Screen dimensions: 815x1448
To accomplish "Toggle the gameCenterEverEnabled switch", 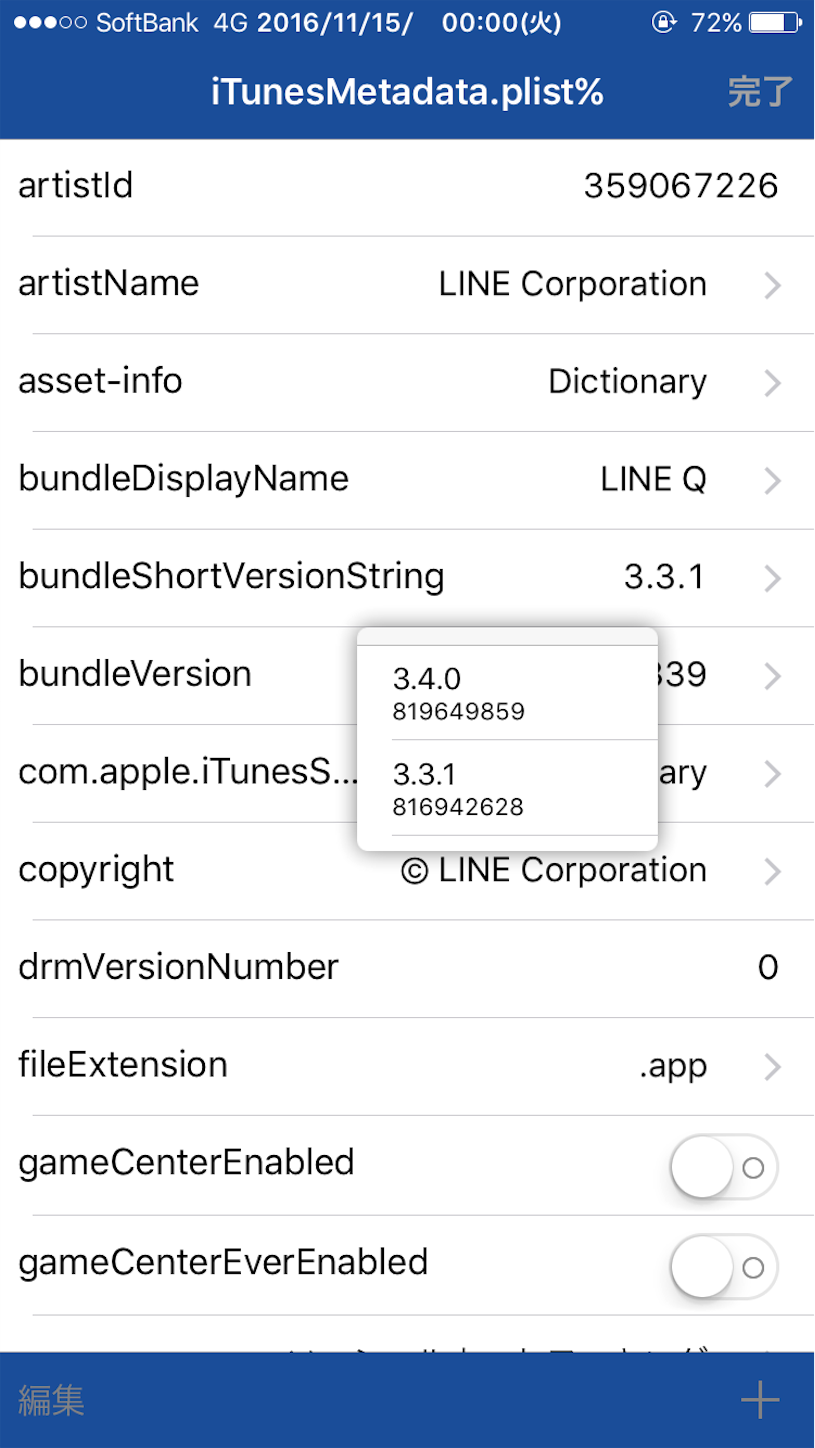I will click(x=724, y=1267).
